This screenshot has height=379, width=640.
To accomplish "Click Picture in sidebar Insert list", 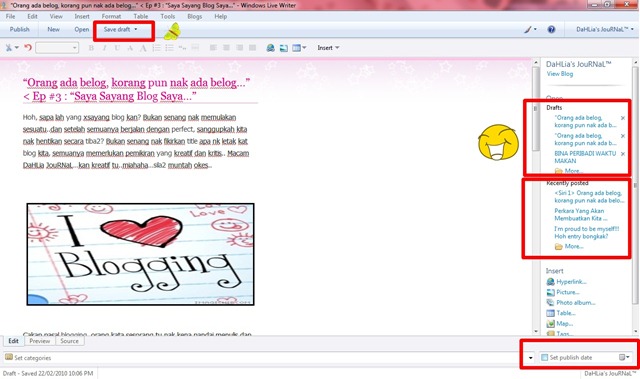I will click(x=563, y=292).
